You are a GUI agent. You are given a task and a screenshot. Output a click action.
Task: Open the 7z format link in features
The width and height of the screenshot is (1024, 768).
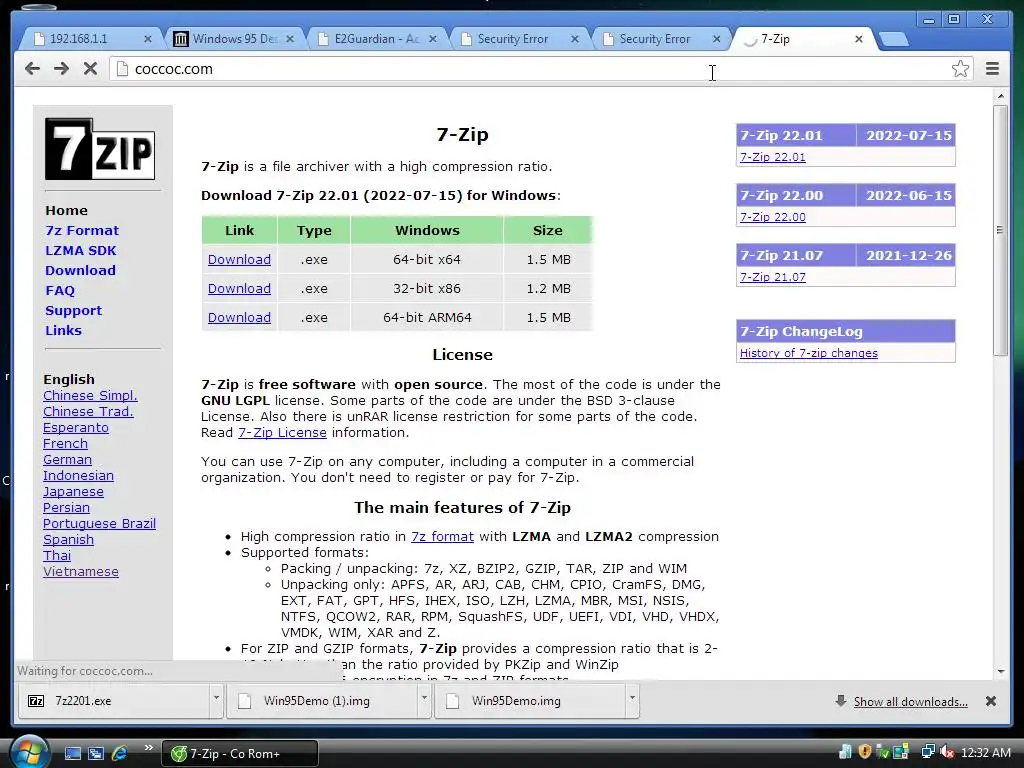coord(442,536)
